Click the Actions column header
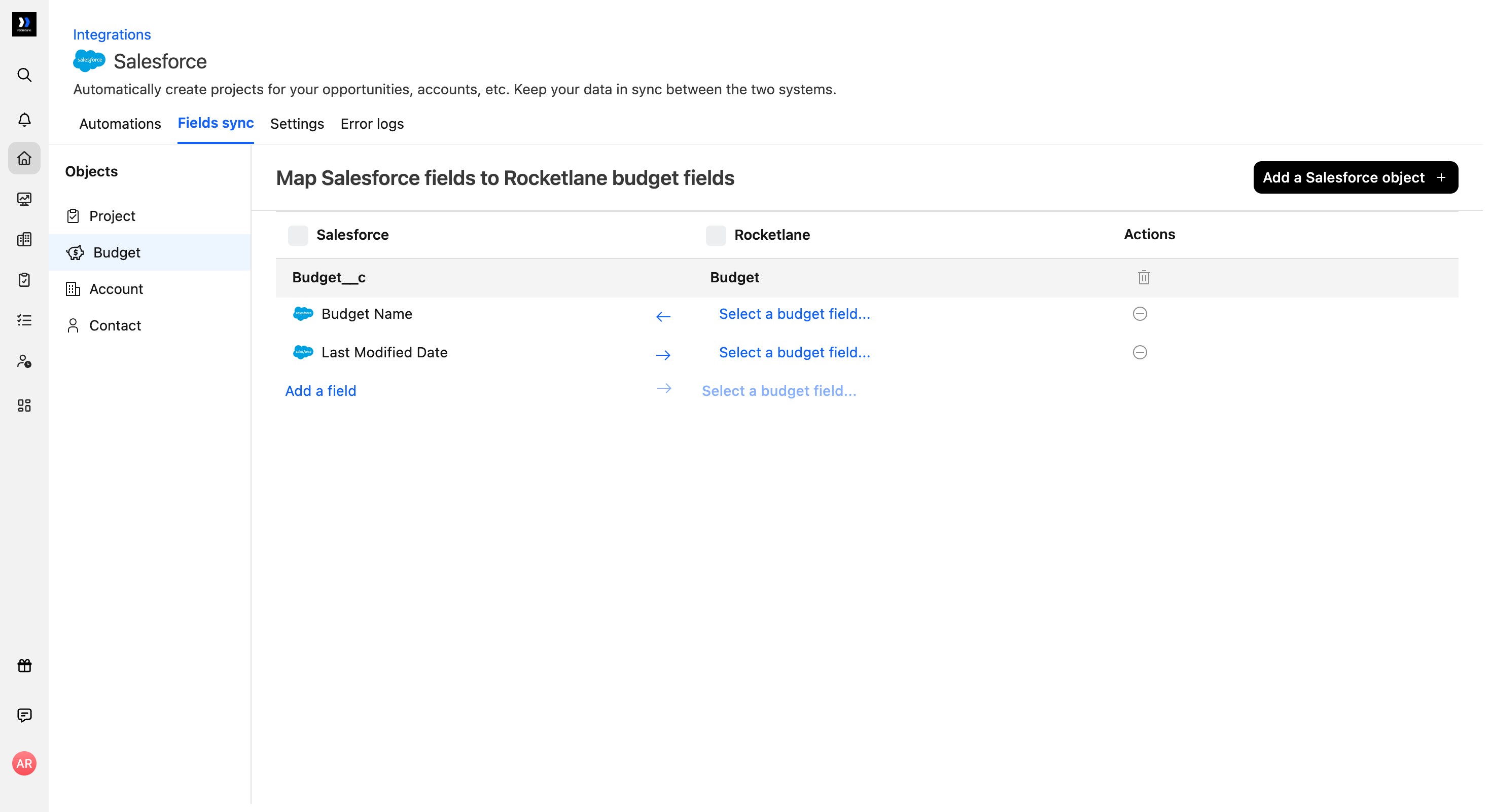The height and width of the screenshot is (812, 1491). click(1150, 234)
